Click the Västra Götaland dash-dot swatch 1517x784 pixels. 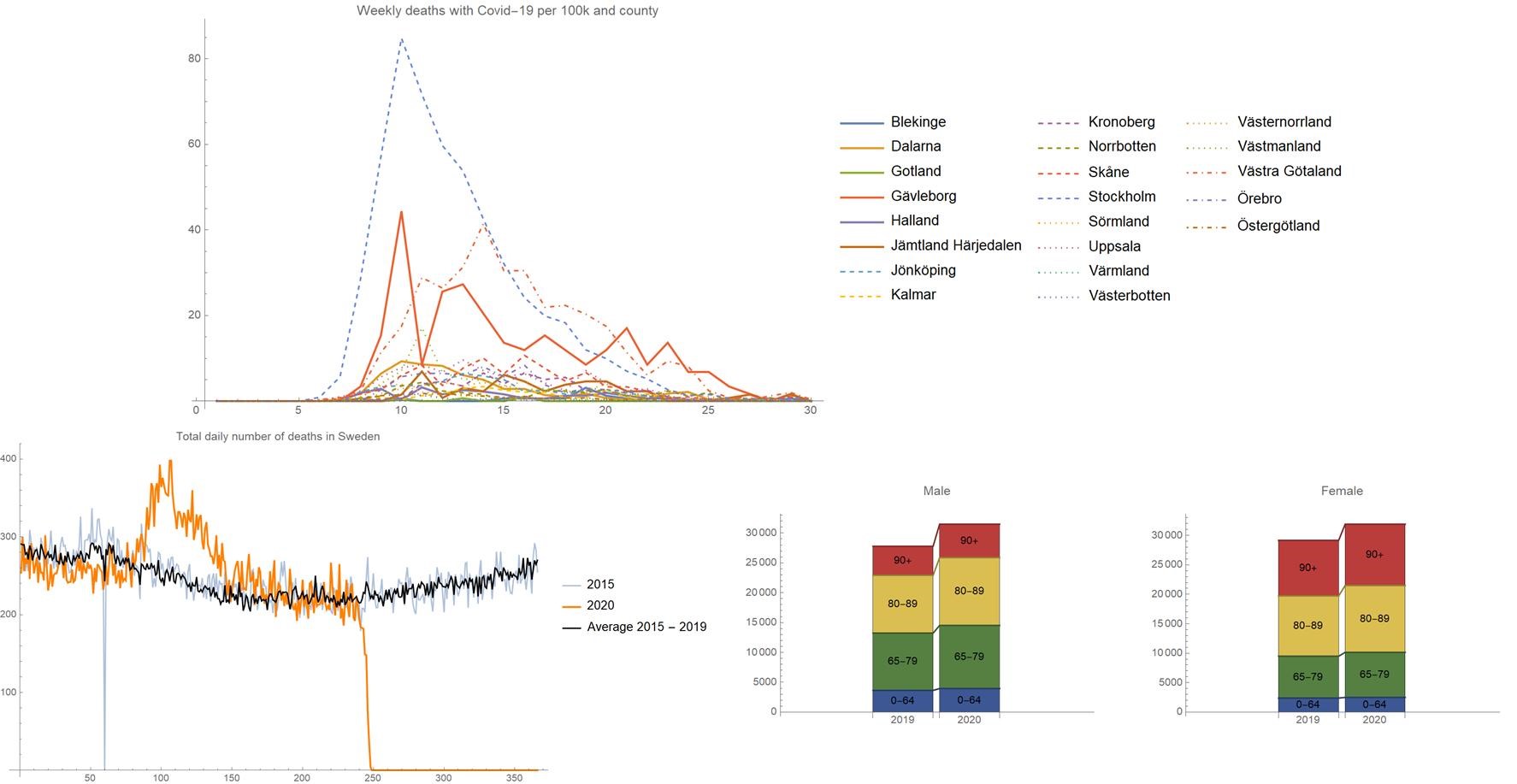tap(1207, 172)
